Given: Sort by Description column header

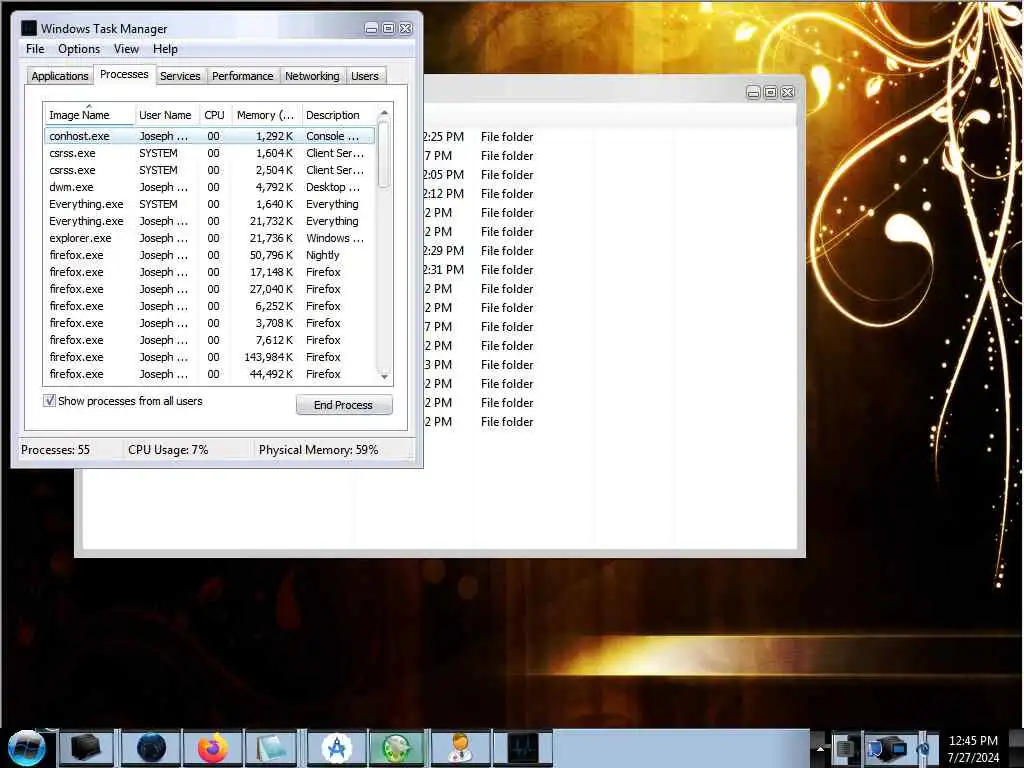Looking at the screenshot, I should click(x=338, y=115).
